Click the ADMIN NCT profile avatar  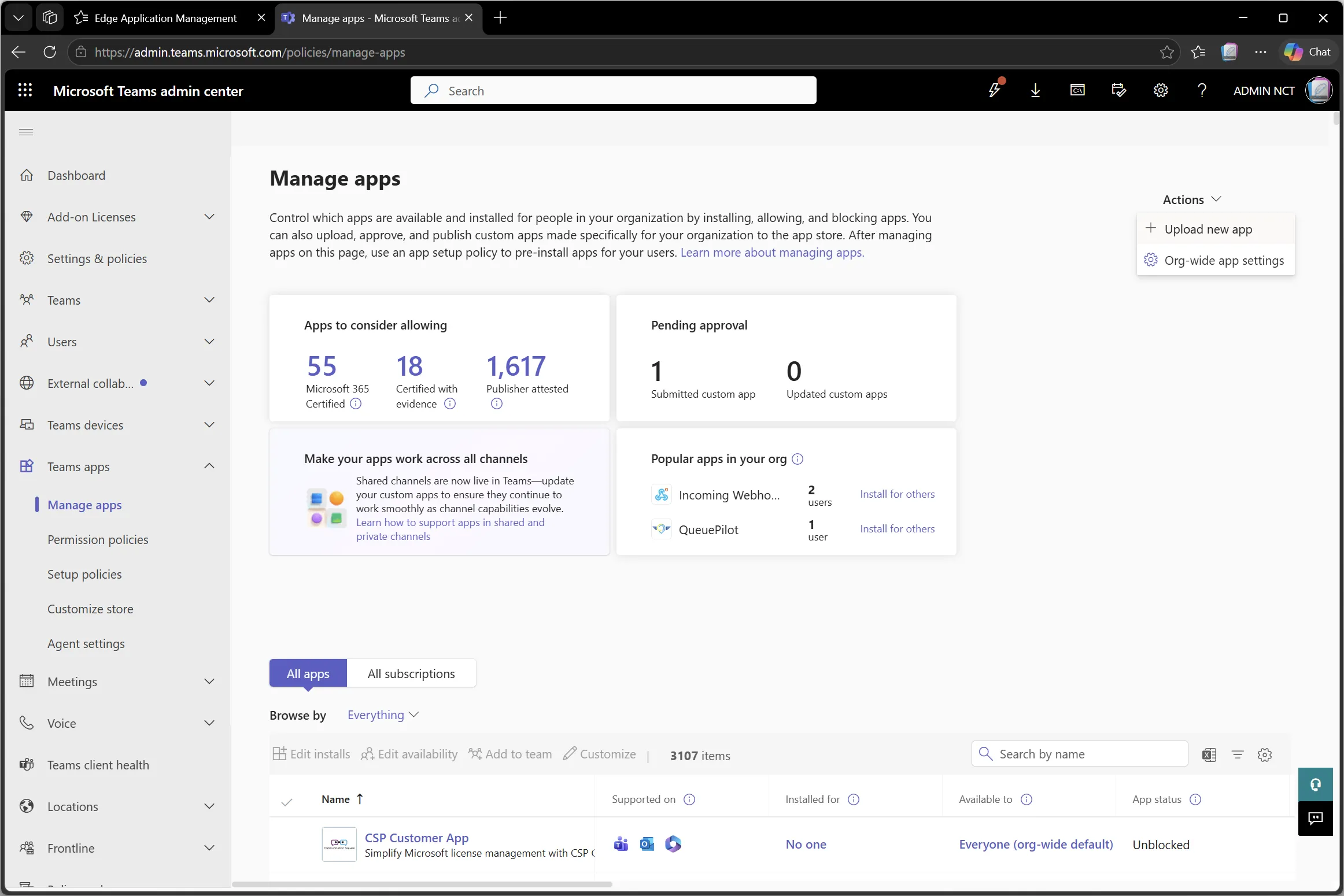[x=1318, y=90]
